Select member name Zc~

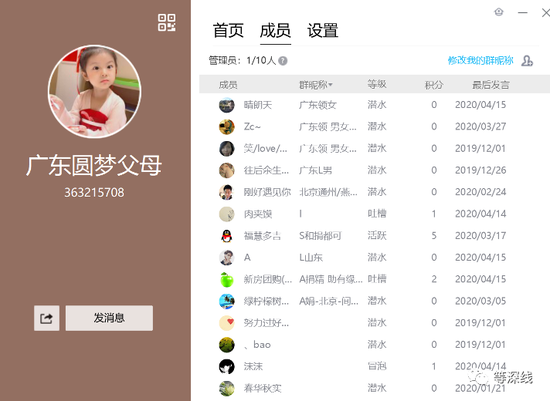pos(252,127)
